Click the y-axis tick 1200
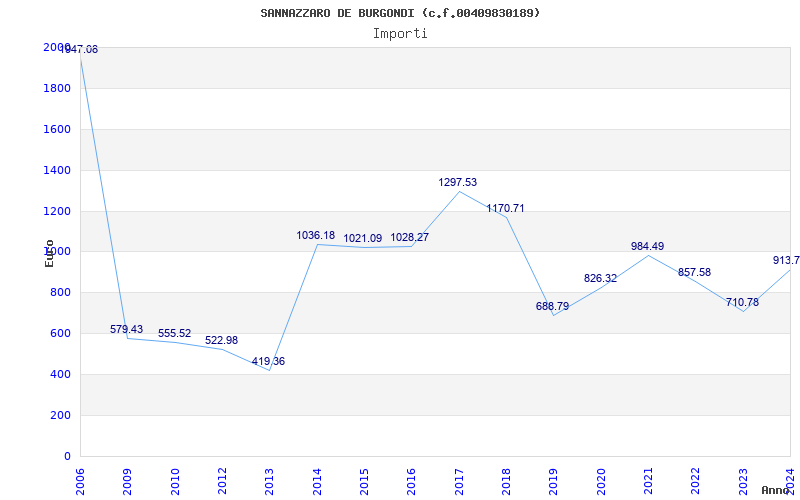This screenshot has width=800, height=500. pos(58,211)
